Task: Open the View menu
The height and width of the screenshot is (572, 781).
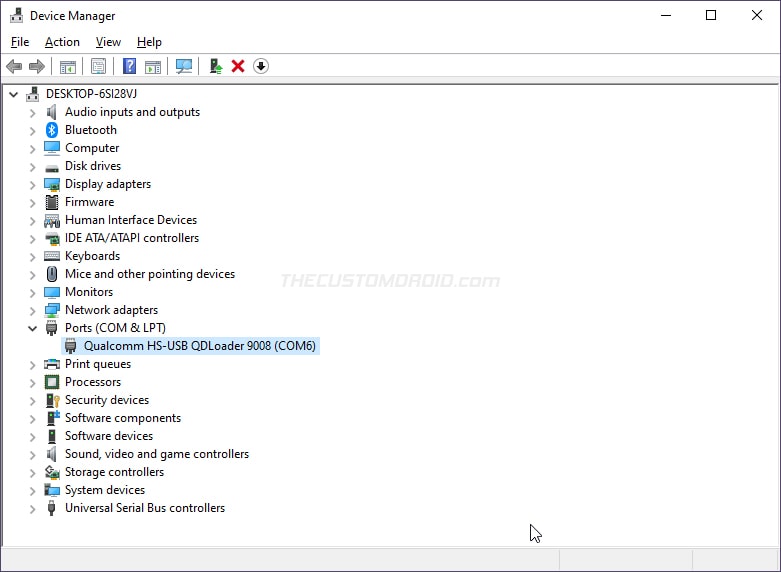Action: pos(108,42)
